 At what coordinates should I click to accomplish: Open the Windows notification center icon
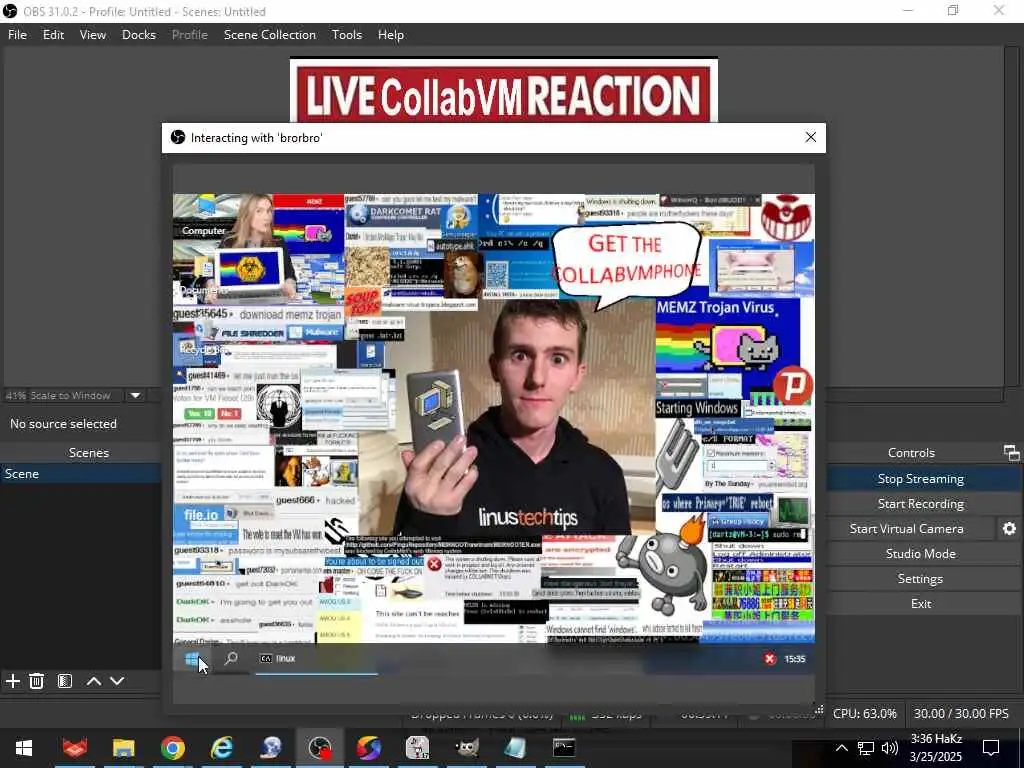click(991, 748)
